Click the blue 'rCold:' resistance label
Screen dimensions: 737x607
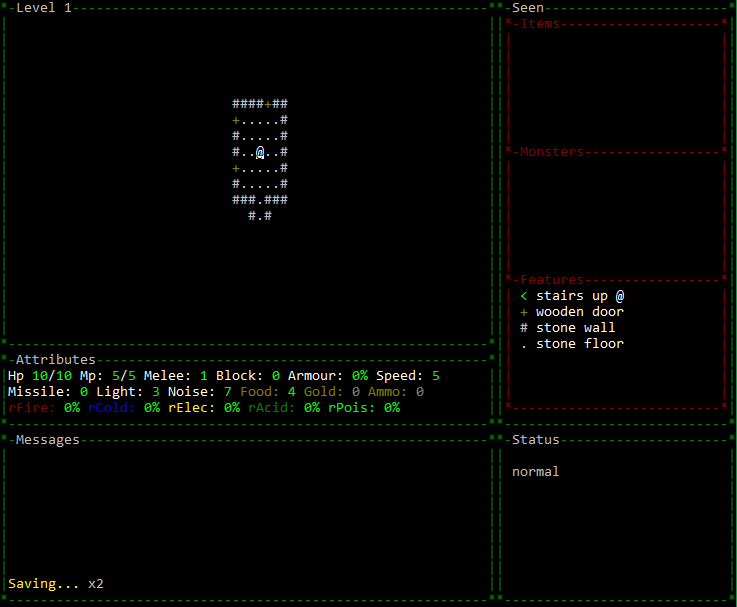pos(111,408)
